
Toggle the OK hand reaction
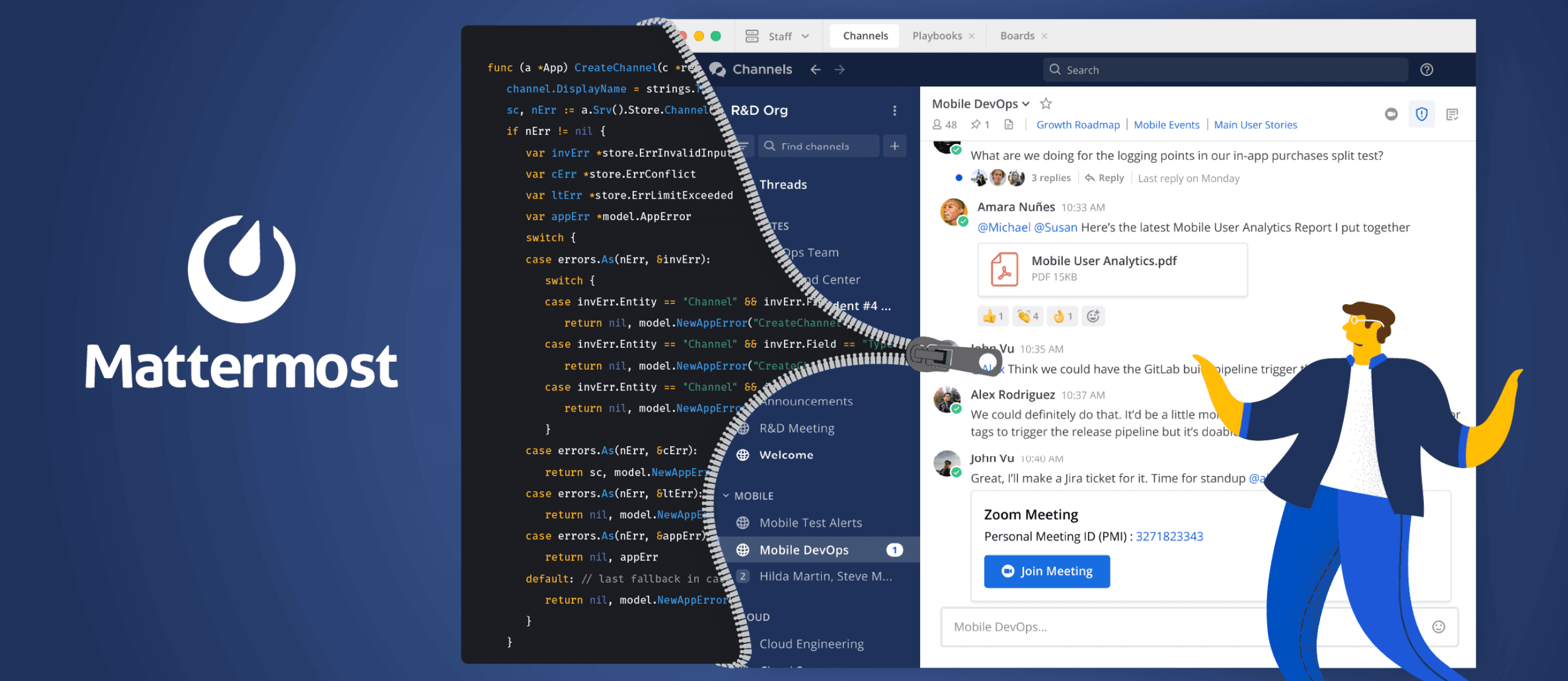pyautogui.click(x=1062, y=316)
